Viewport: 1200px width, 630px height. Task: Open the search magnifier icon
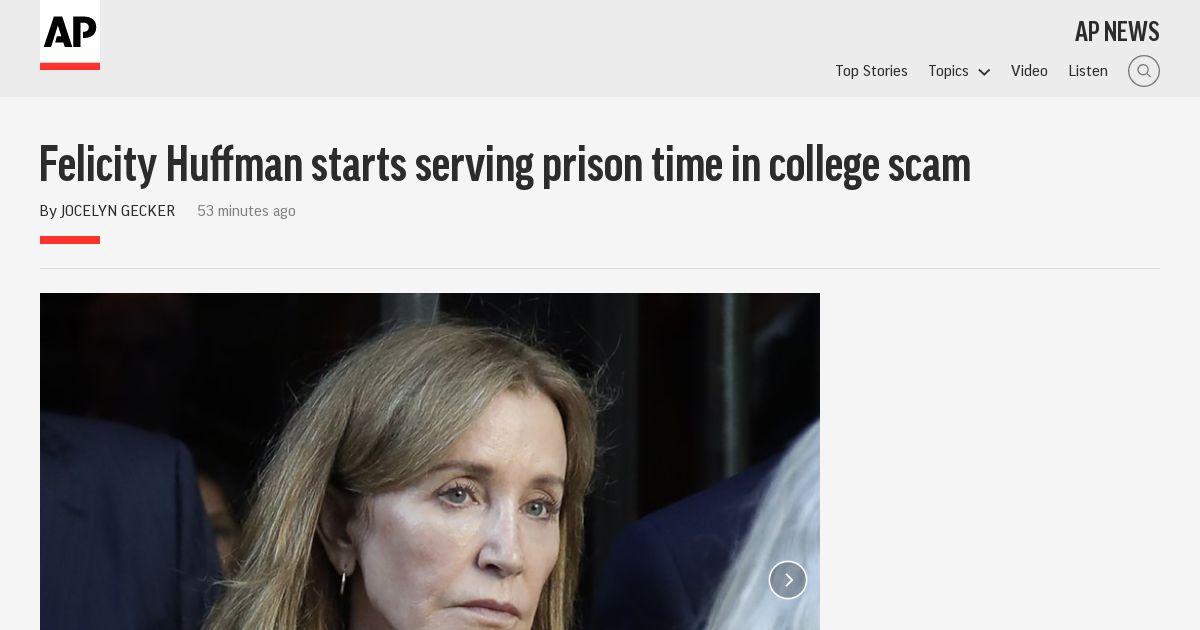1144,71
